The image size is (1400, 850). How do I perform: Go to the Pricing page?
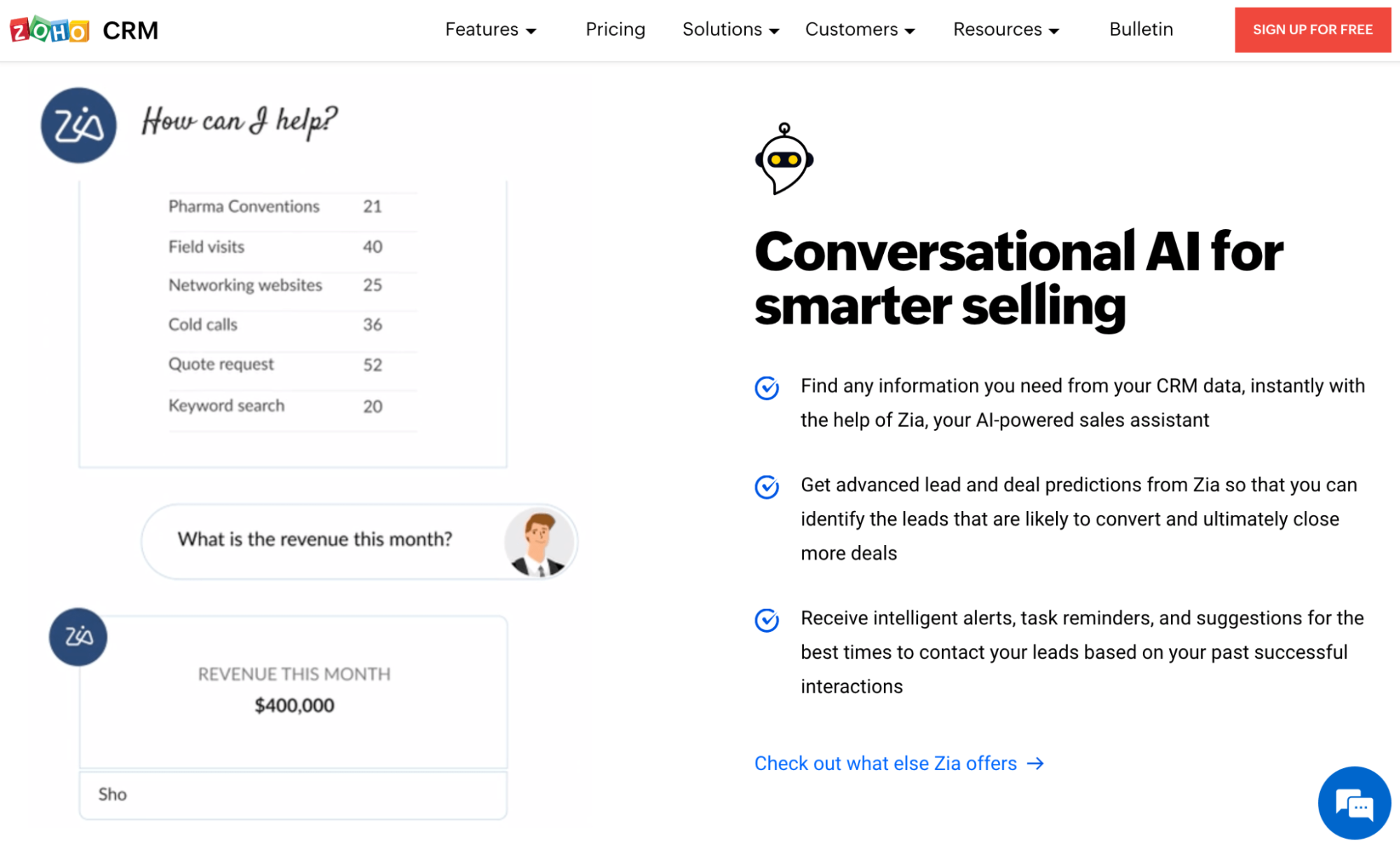[x=615, y=29]
